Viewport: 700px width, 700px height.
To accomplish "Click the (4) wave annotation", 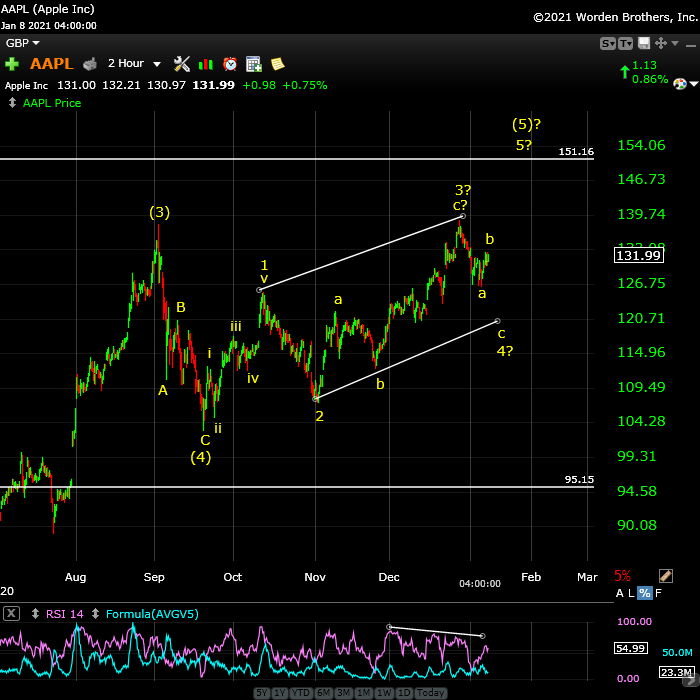I will (x=200, y=457).
